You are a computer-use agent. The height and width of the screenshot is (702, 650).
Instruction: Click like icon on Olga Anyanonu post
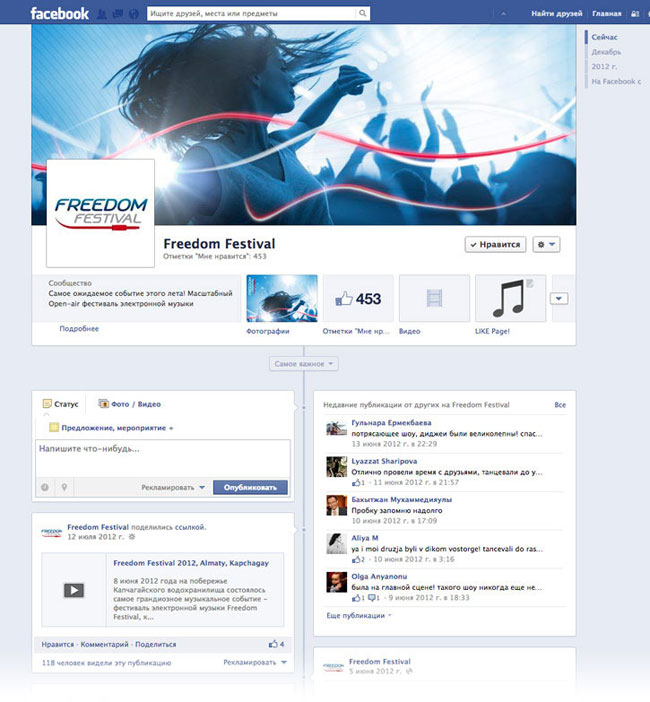pos(356,598)
